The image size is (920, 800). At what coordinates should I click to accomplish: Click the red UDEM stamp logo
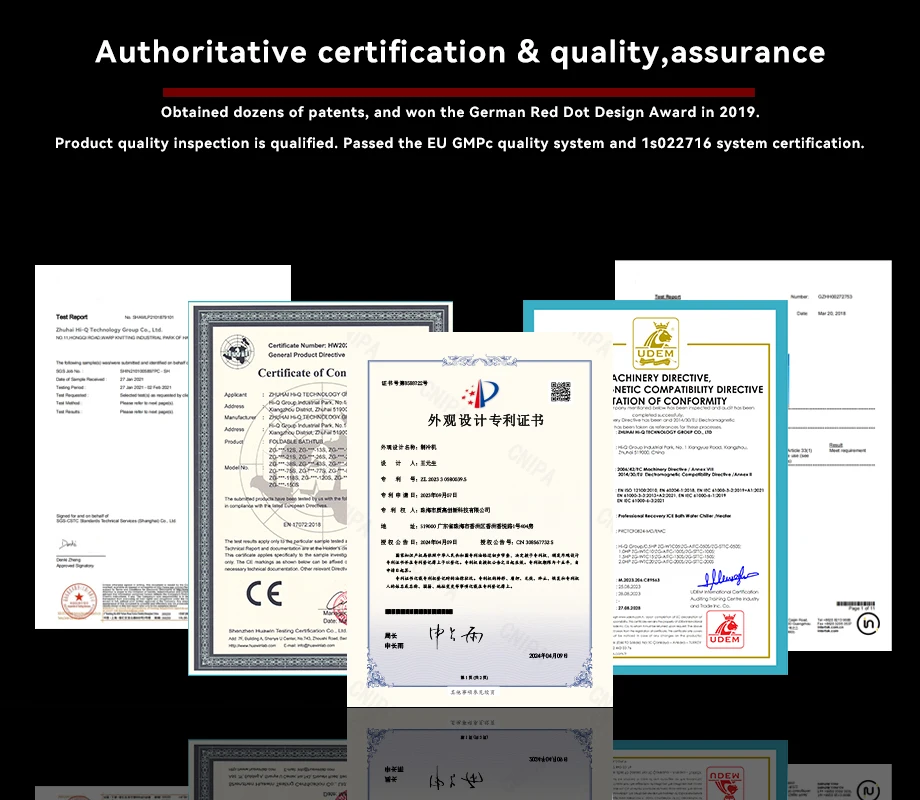pos(725,629)
